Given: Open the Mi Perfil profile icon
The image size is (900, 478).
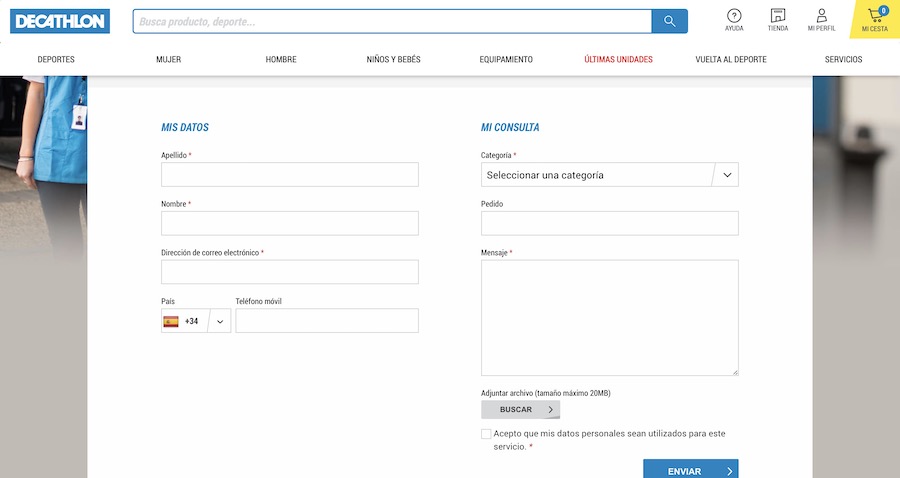Looking at the screenshot, I should [x=821, y=19].
